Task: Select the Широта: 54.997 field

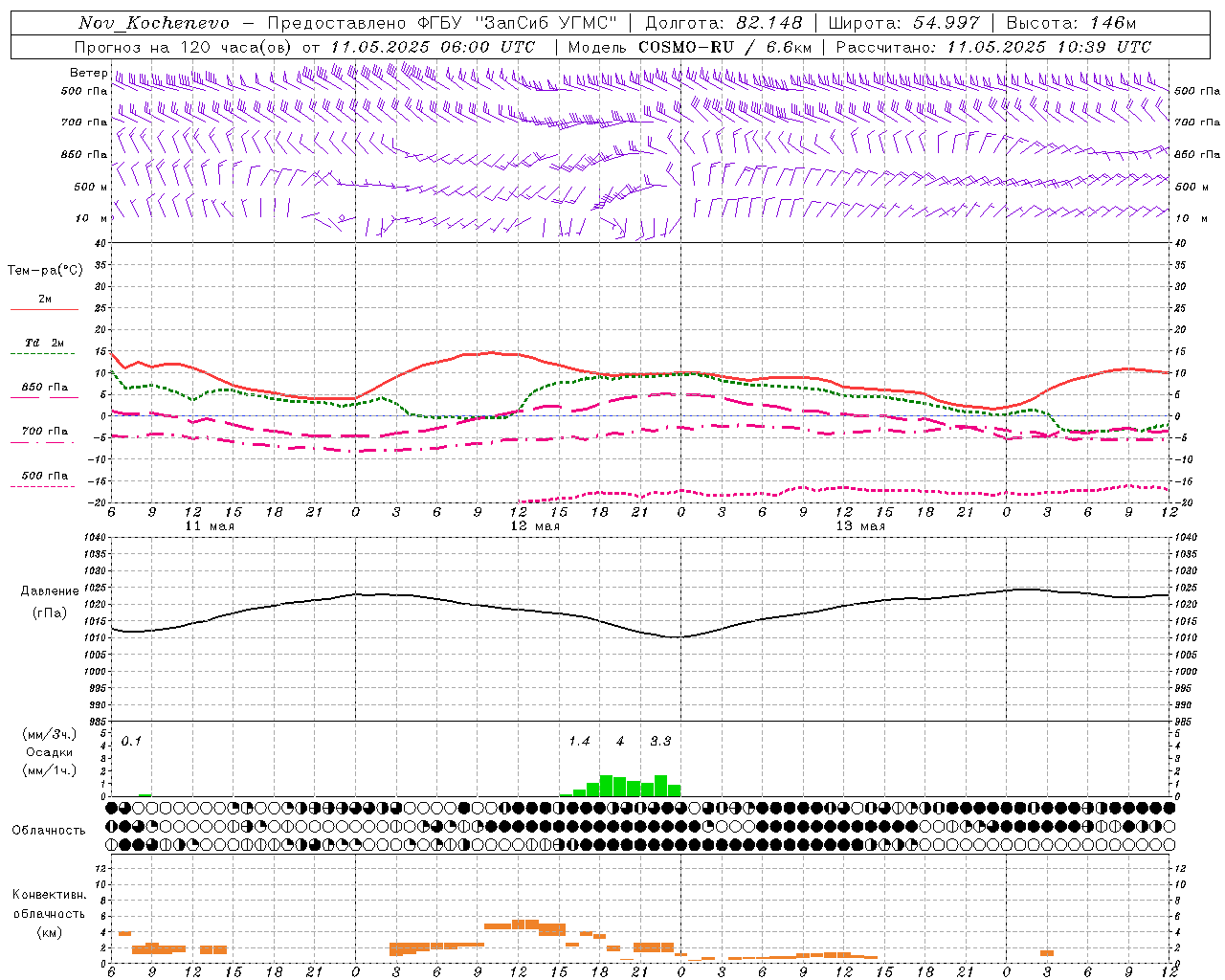Action: pyautogui.click(x=903, y=23)
